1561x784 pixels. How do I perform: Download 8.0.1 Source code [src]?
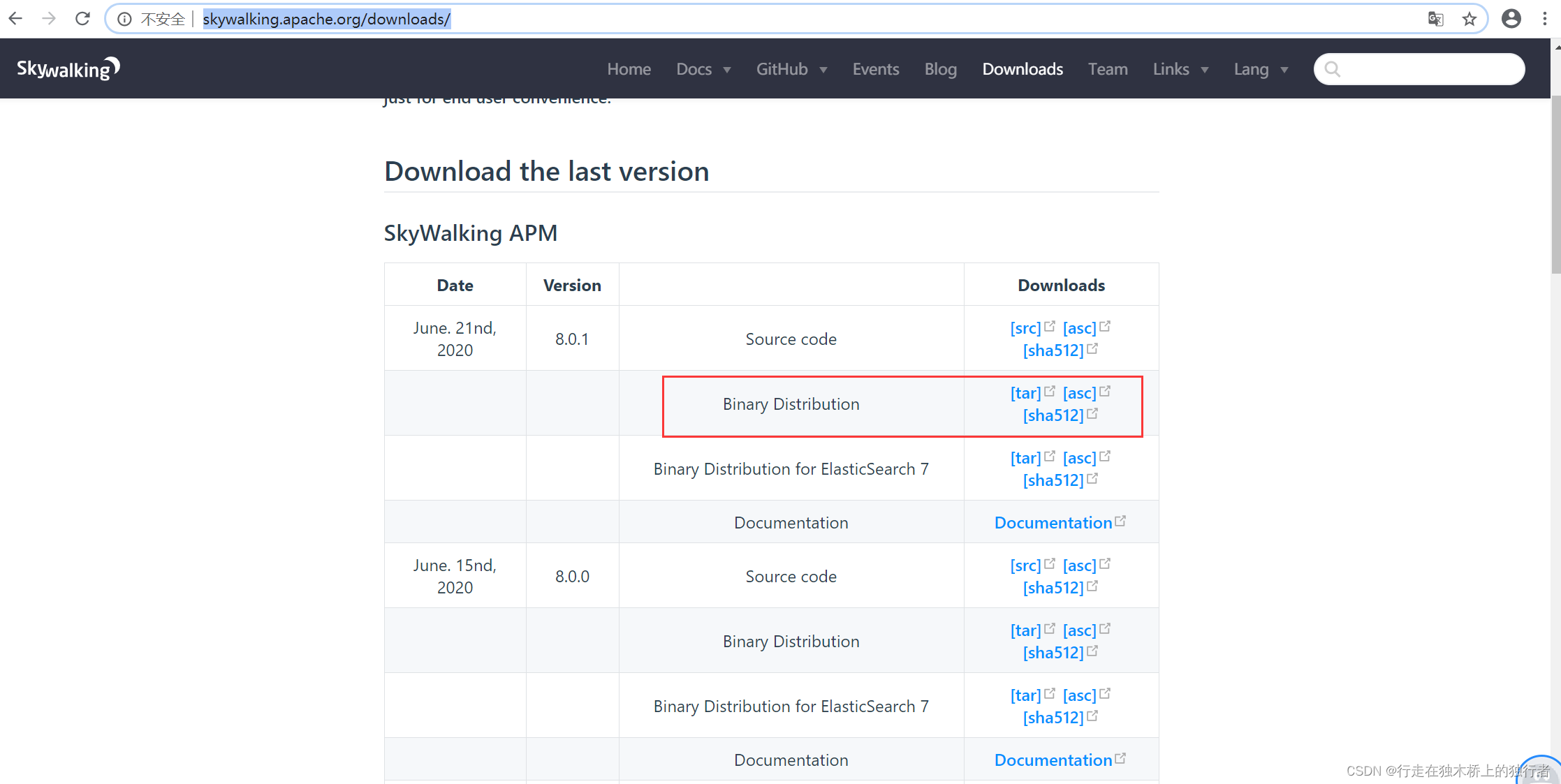[x=1025, y=328]
